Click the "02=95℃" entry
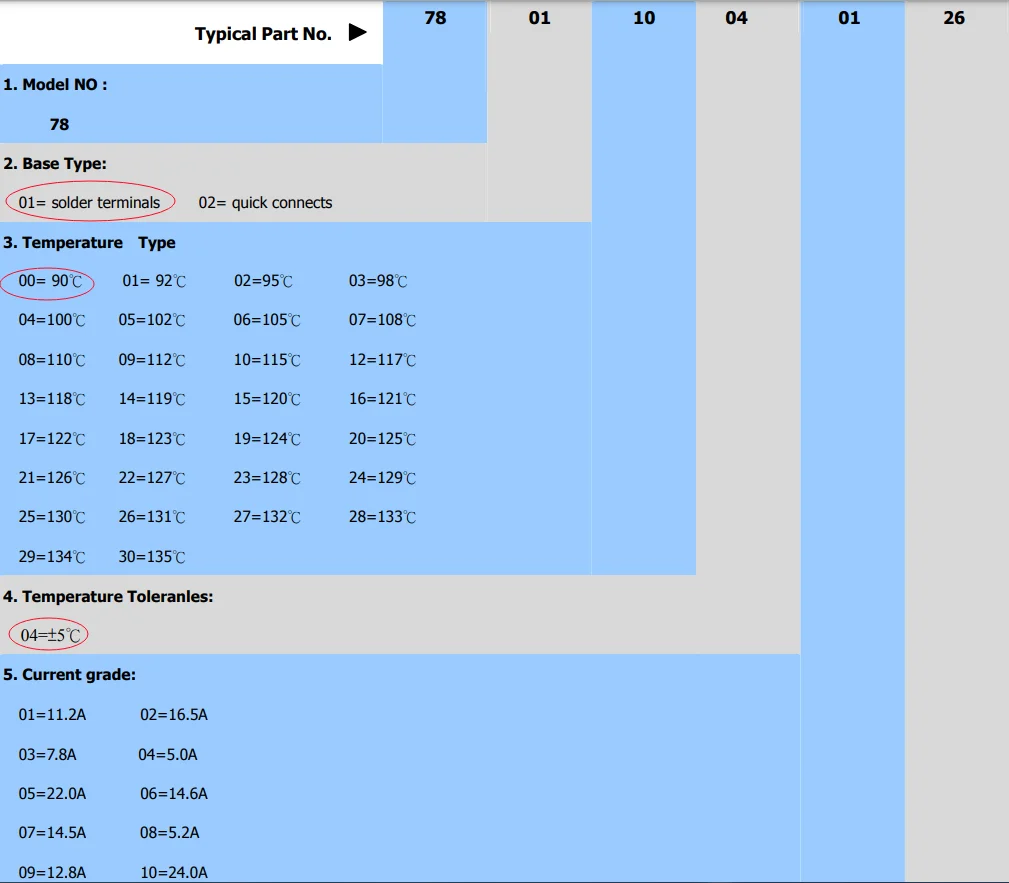Image resolution: width=1009 pixels, height=883 pixels. 263,281
